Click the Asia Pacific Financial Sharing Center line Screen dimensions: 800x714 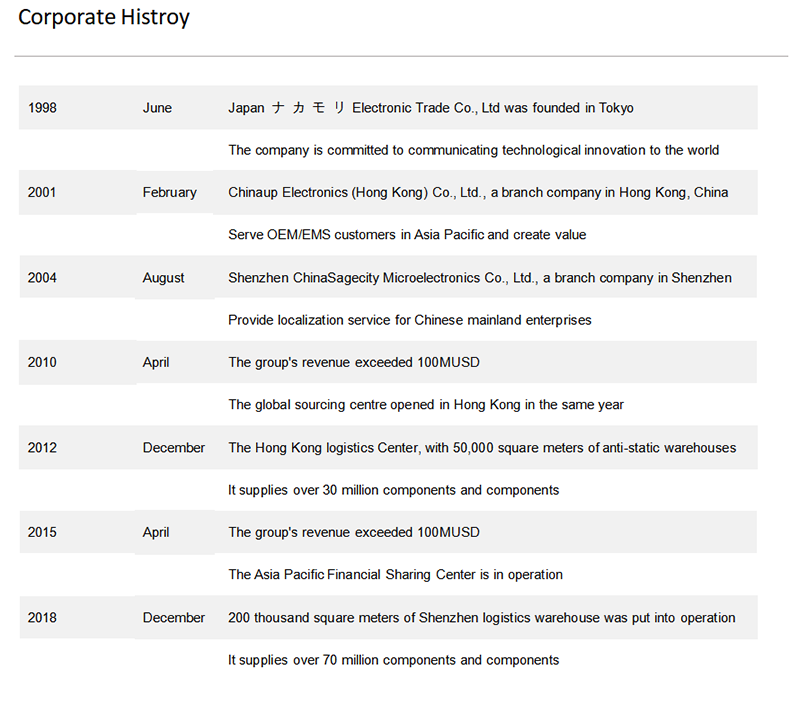click(x=395, y=575)
